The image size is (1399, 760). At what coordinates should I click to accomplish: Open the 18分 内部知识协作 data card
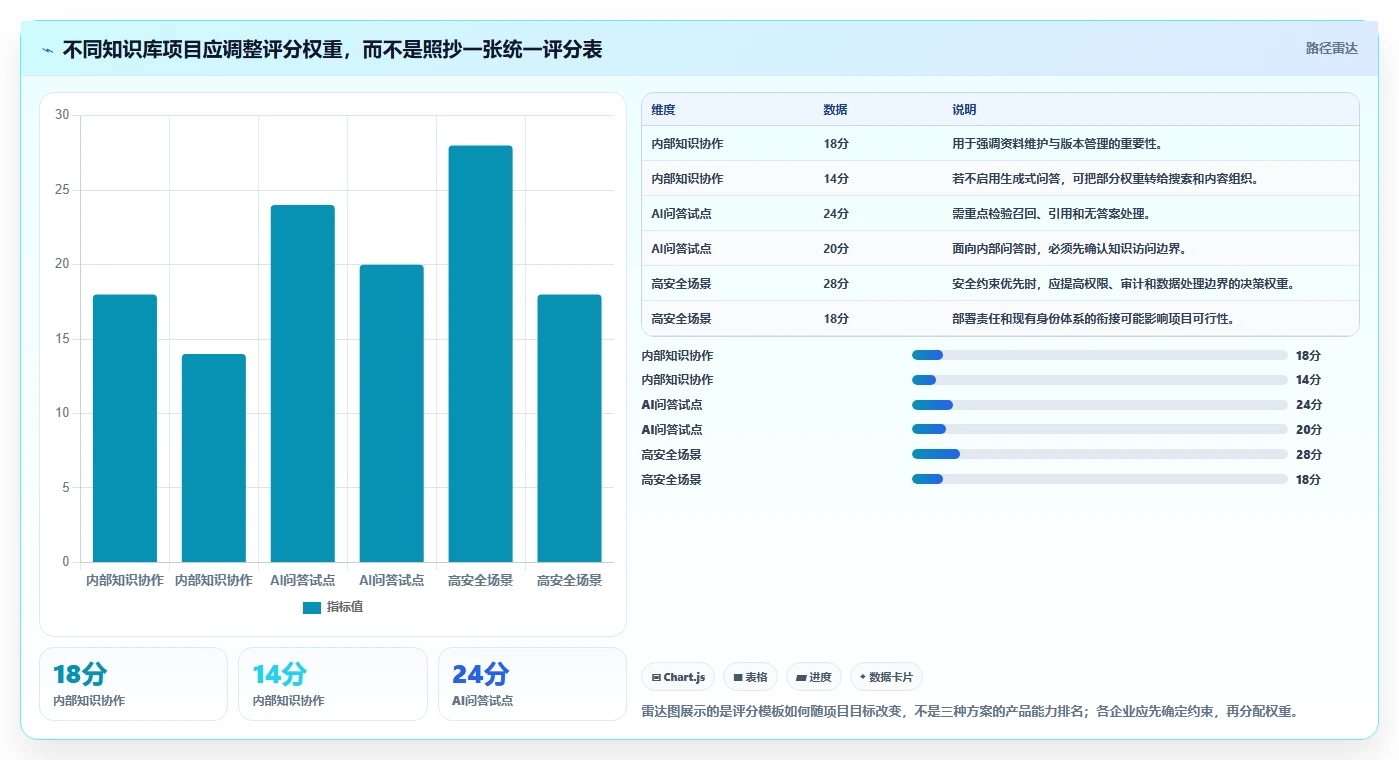click(133, 684)
